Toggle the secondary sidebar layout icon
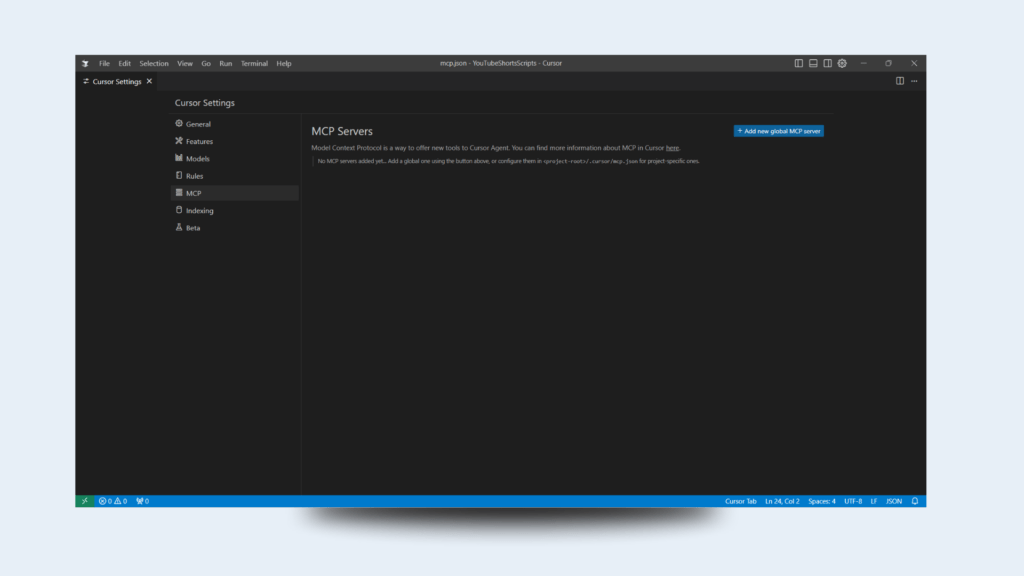1024x576 pixels. point(827,63)
